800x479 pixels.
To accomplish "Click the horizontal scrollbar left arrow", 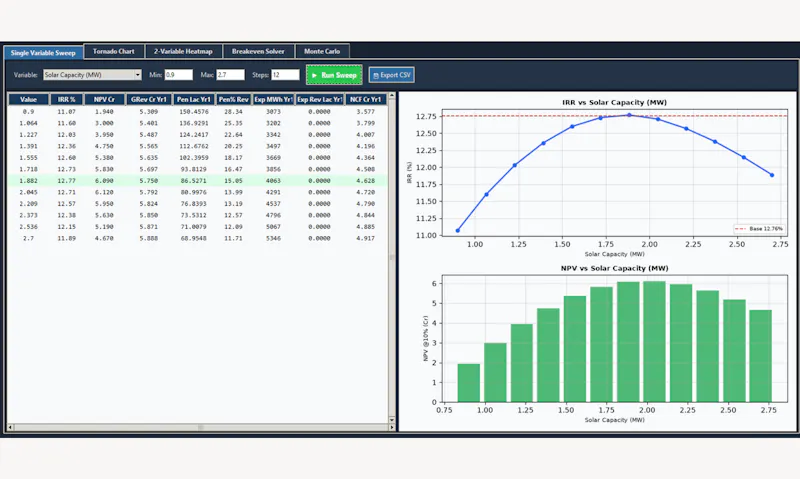I will click(x=10, y=427).
